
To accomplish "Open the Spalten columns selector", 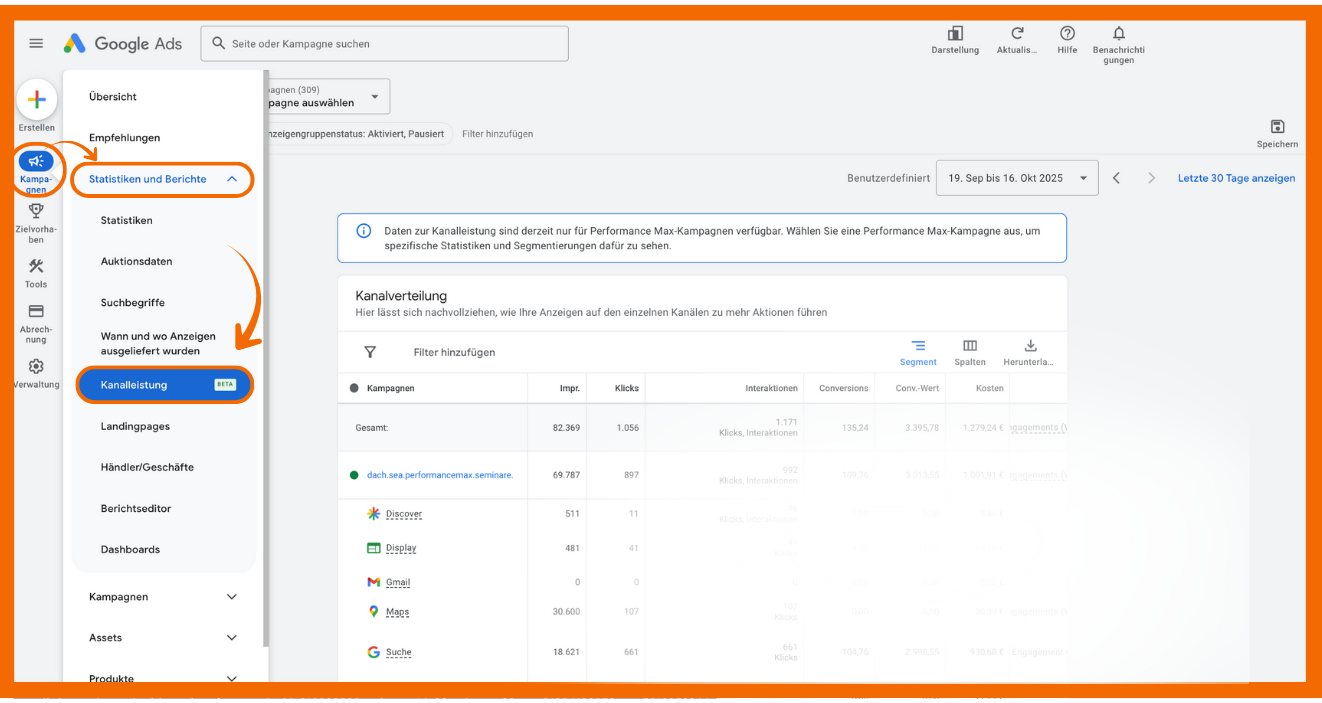I will (x=969, y=346).
